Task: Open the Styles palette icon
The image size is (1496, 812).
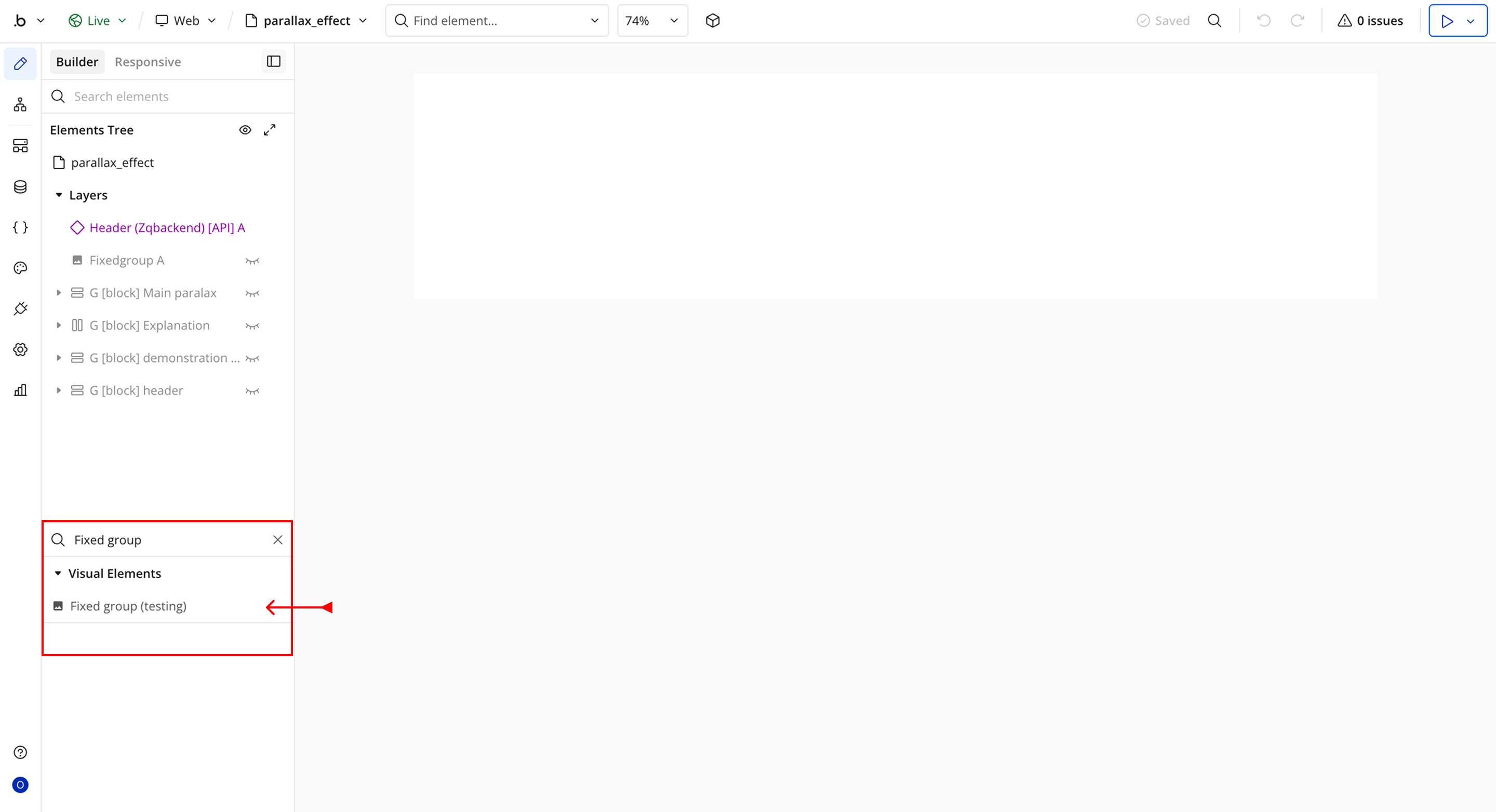Action: (x=20, y=268)
